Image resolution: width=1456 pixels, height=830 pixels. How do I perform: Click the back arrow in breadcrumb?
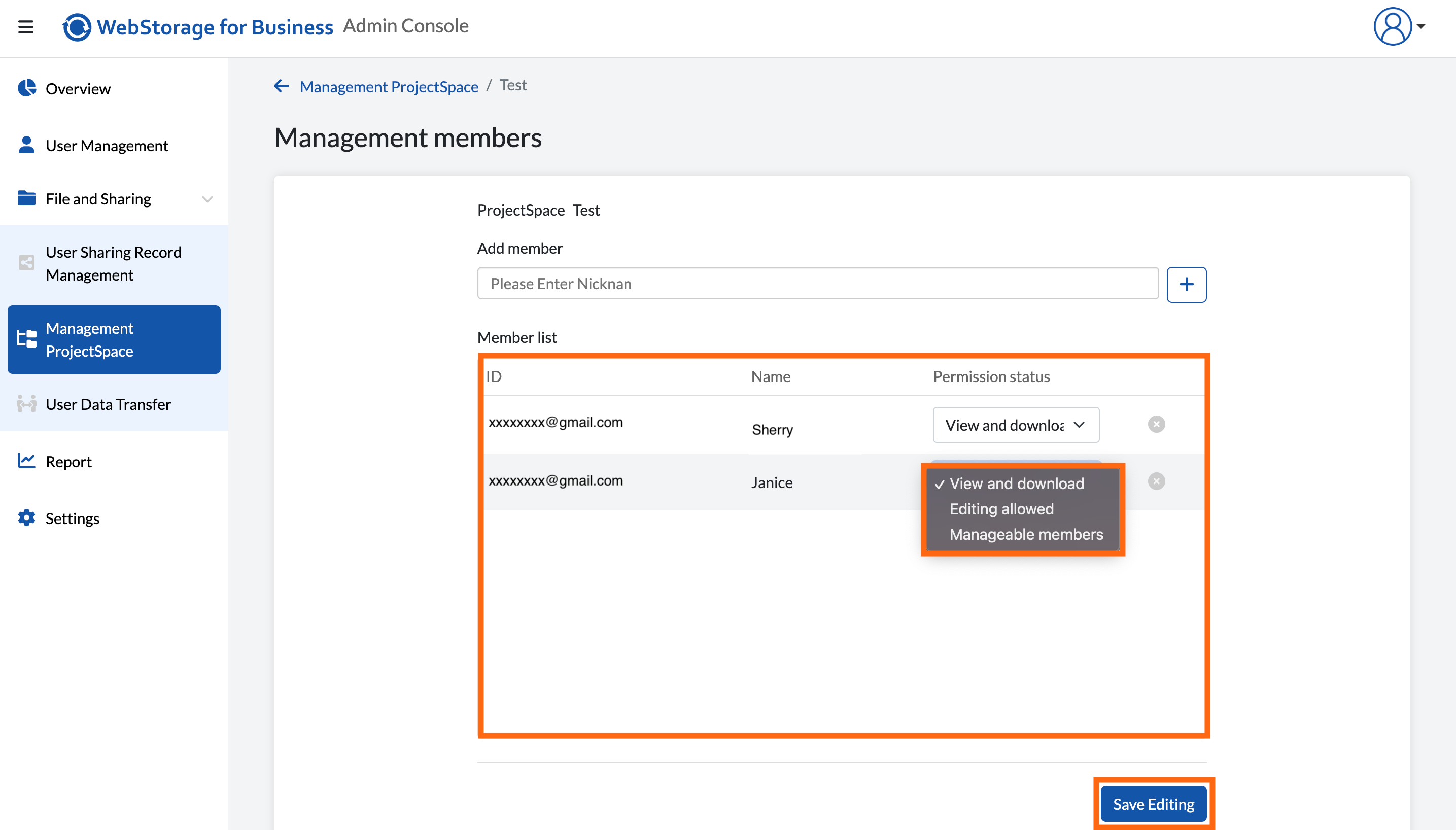coord(282,86)
